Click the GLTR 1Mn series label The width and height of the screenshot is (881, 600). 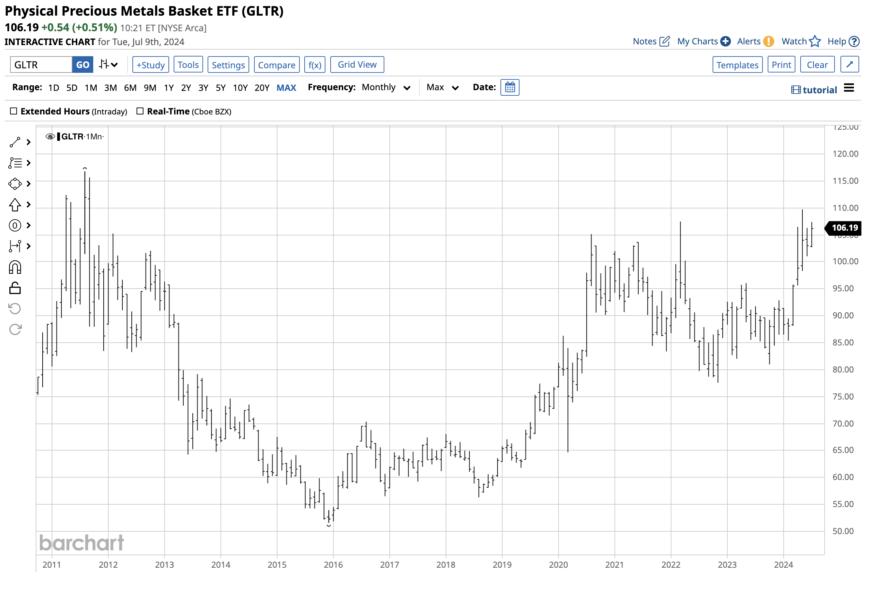pos(81,137)
